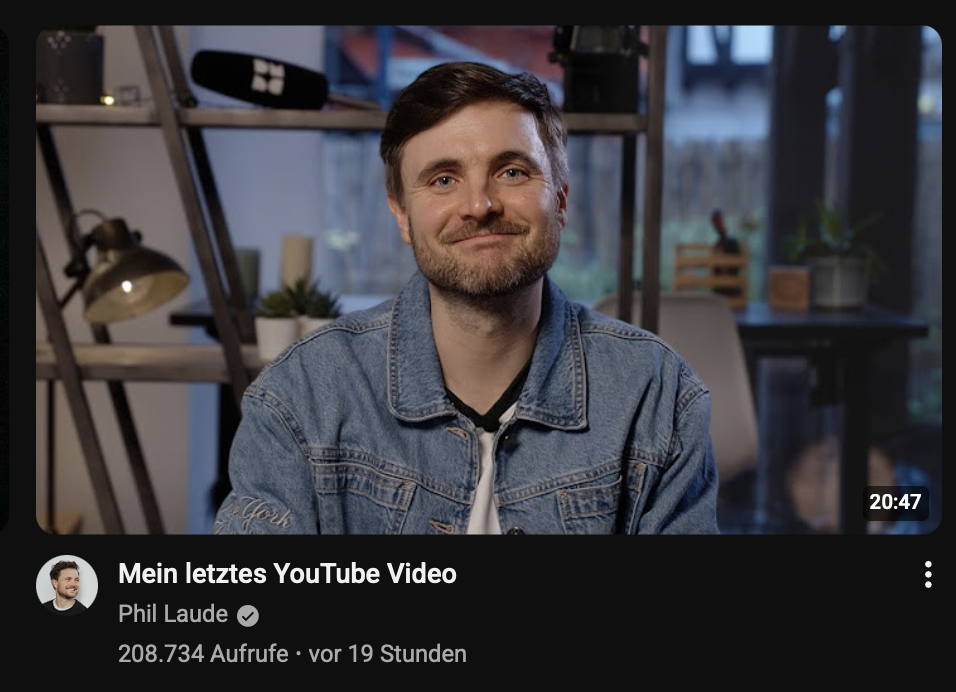Click the '208.734 Aufrufe' view count

tap(203, 654)
